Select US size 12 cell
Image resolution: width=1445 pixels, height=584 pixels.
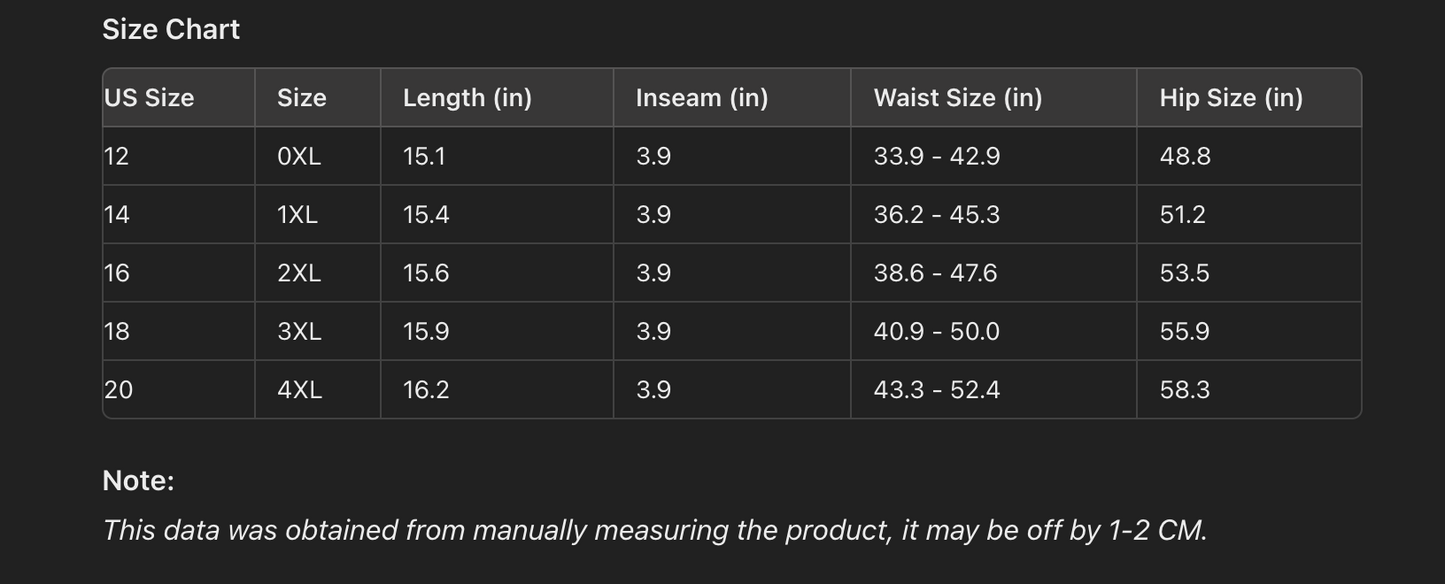tap(117, 156)
